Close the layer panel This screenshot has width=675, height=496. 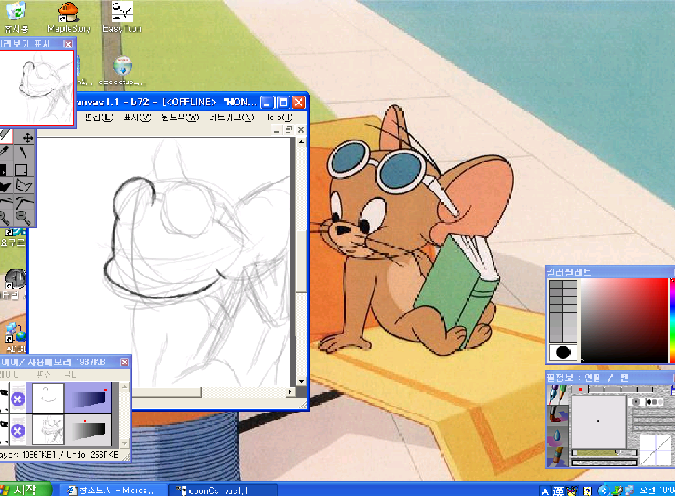click(124, 362)
